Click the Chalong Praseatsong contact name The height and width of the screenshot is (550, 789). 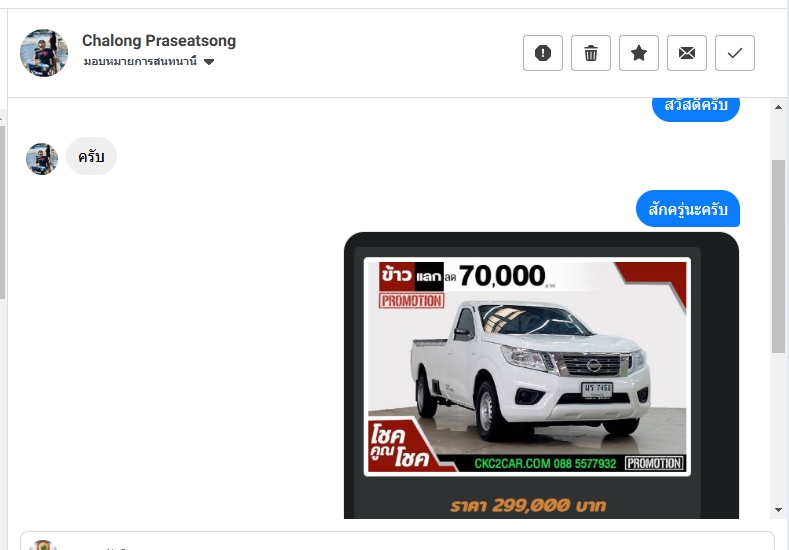(159, 40)
